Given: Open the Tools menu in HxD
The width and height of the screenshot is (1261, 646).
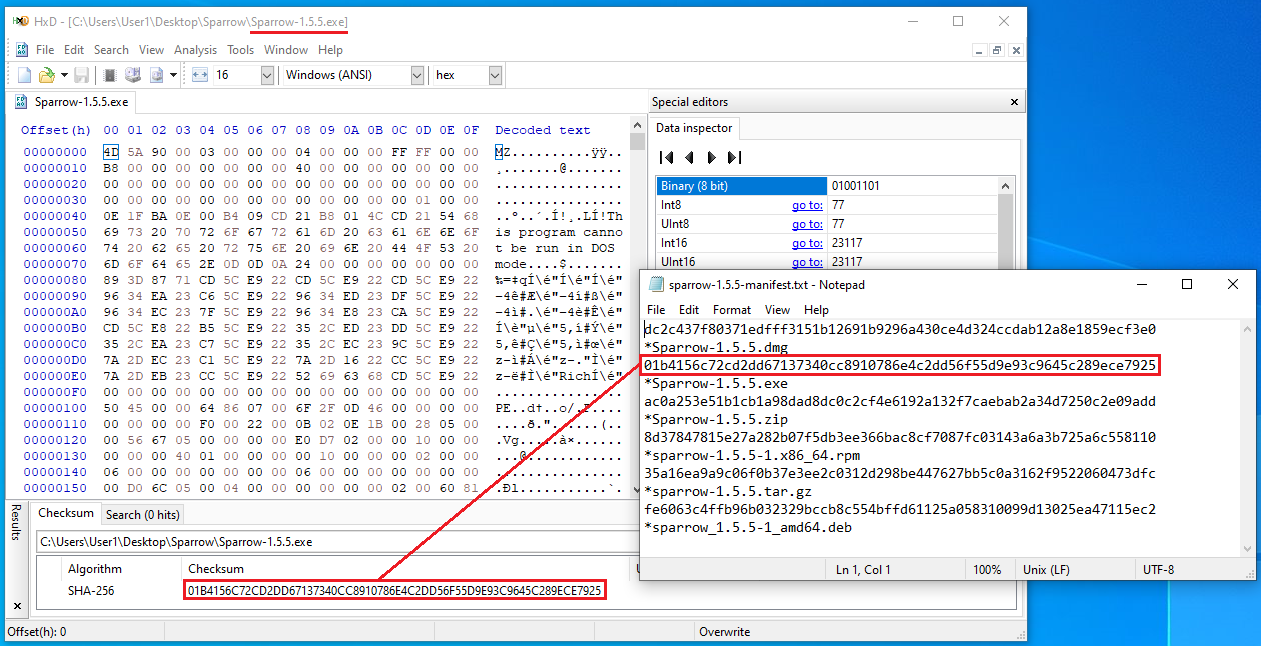Looking at the screenshot, I should click(240, 50).
